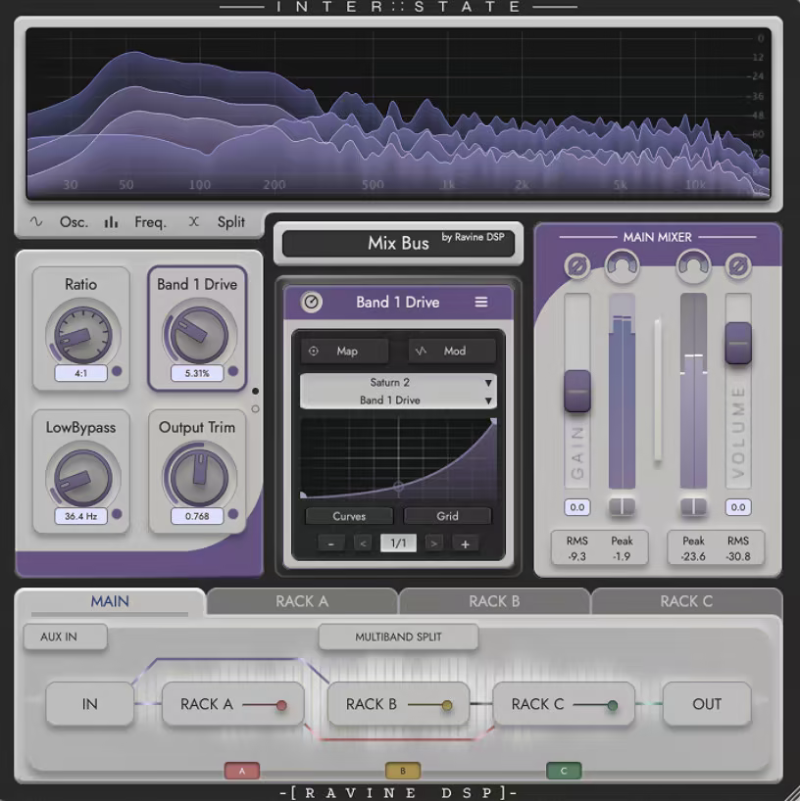Viewport: 800px width, 801px height.
Task: Select the OUT routing block
Action: point(707,704)
